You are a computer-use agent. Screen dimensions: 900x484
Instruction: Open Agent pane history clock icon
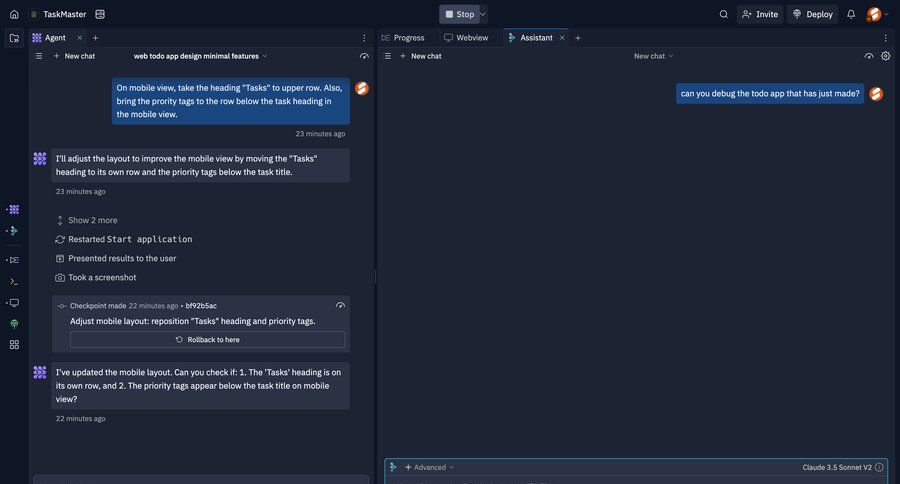pos(364,56)
